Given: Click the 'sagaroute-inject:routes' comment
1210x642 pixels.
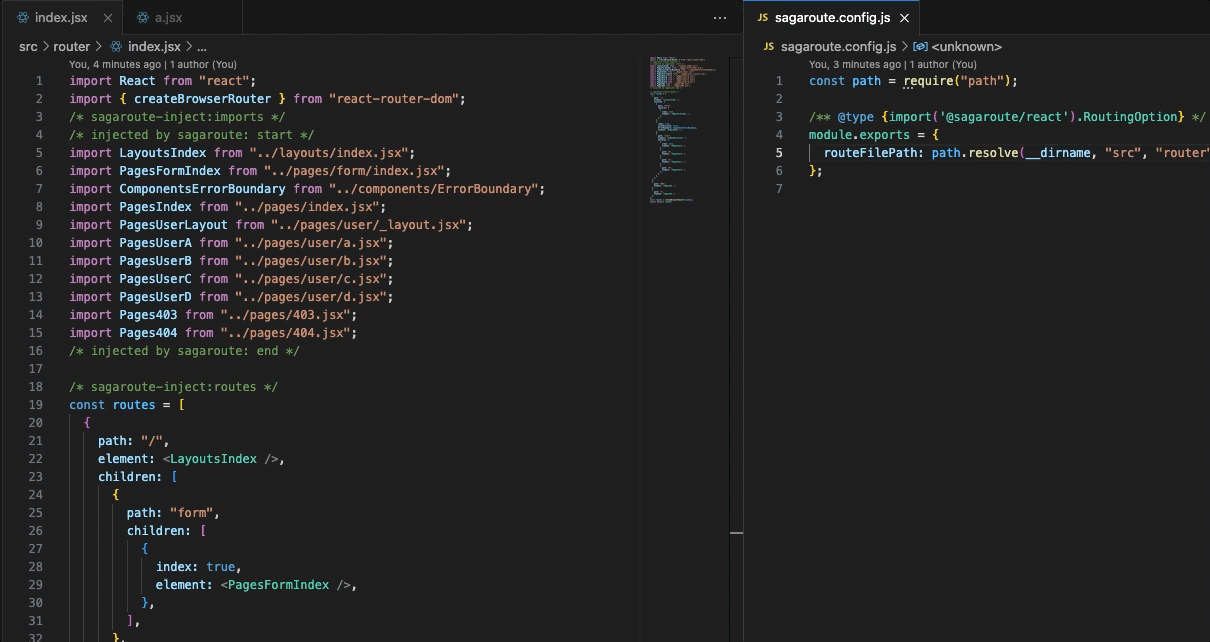Looking at the screenshot, I should tap(174, 387).
